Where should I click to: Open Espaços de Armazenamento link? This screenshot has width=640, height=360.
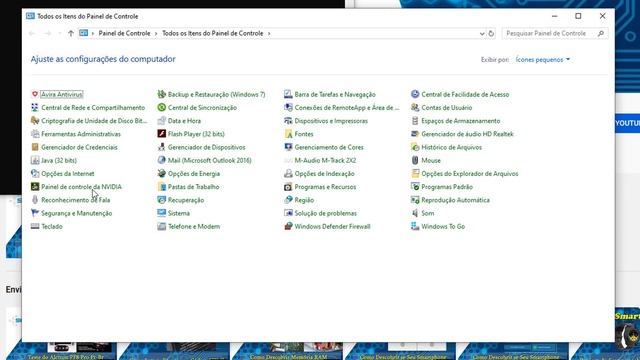(x=461, y=121)
